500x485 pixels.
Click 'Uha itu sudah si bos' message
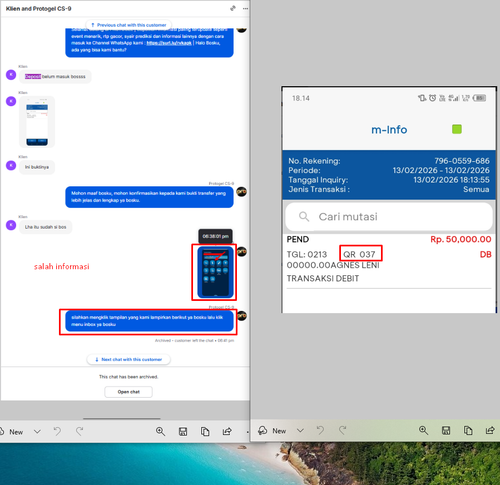pyautogui.click(x=46, y=227)
